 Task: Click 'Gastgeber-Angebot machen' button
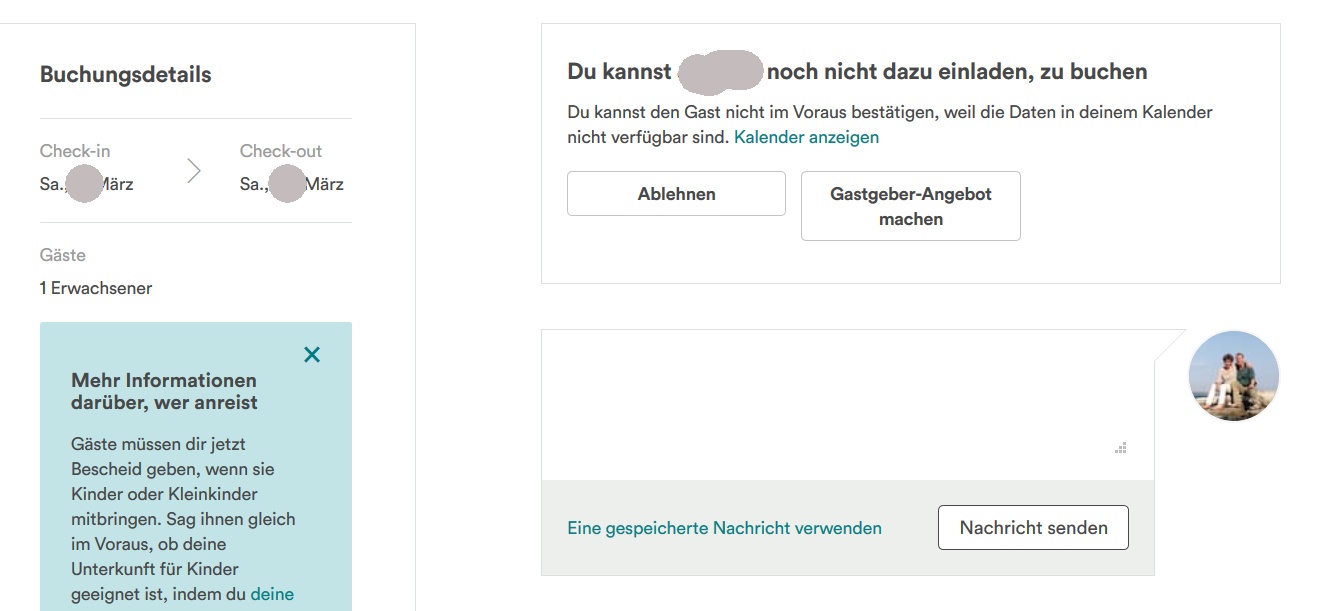(910, 206)
